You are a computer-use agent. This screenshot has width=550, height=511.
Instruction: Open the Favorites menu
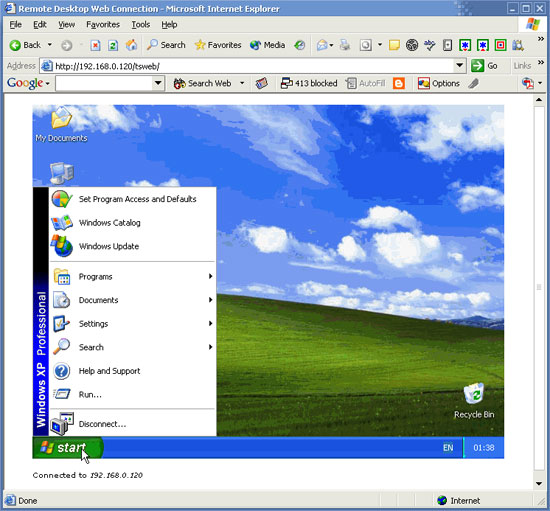(x=103, y=25)
